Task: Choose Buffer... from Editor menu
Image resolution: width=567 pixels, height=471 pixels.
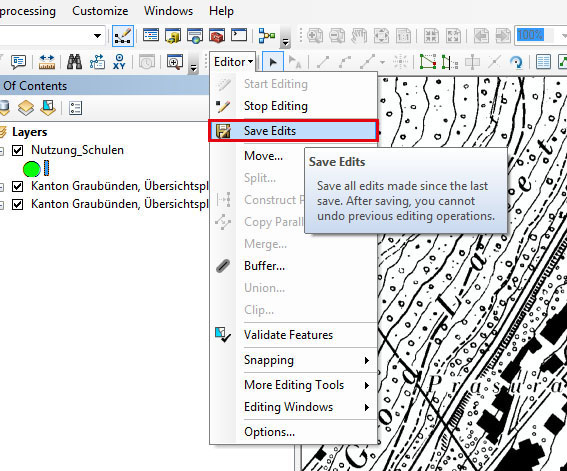Action: (x=293, y=266)
